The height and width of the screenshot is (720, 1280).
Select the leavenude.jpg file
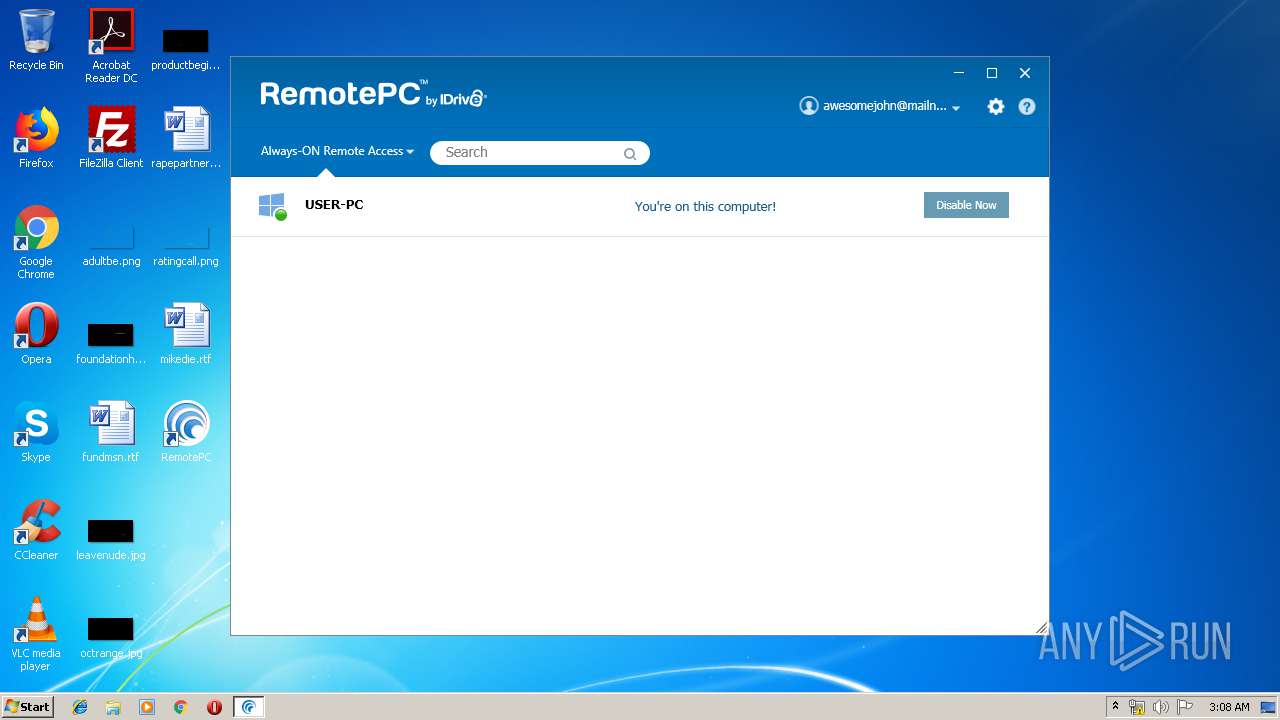tap(111, 540)
